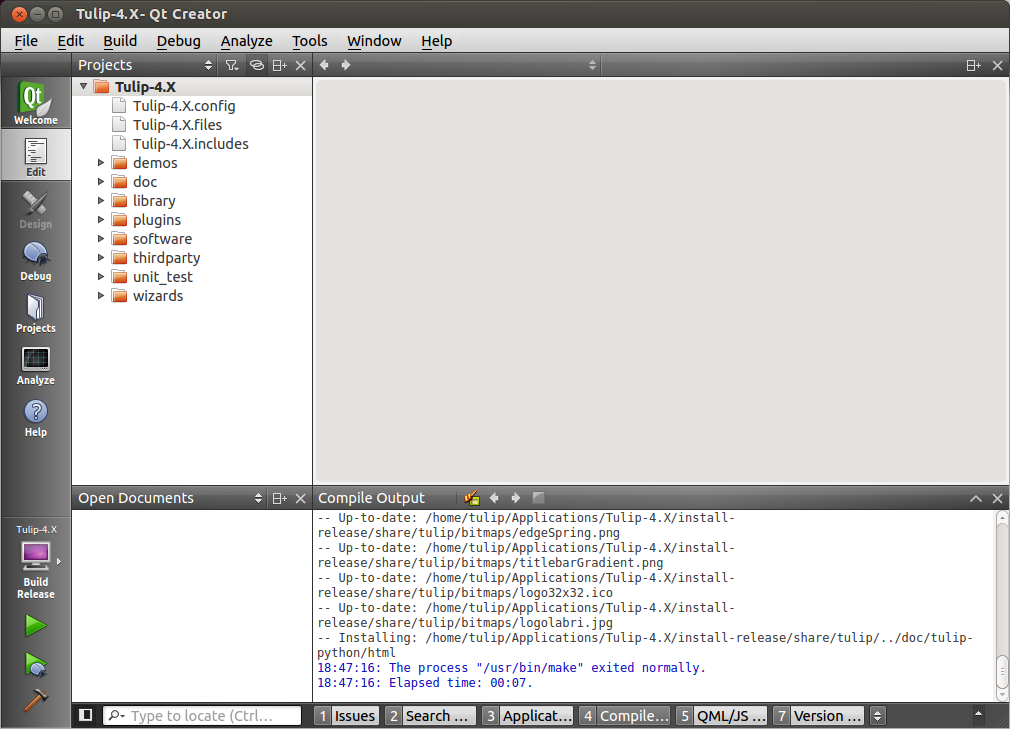
Task: Open the Tulip-4.X build target selector
Action: point(36,562)
